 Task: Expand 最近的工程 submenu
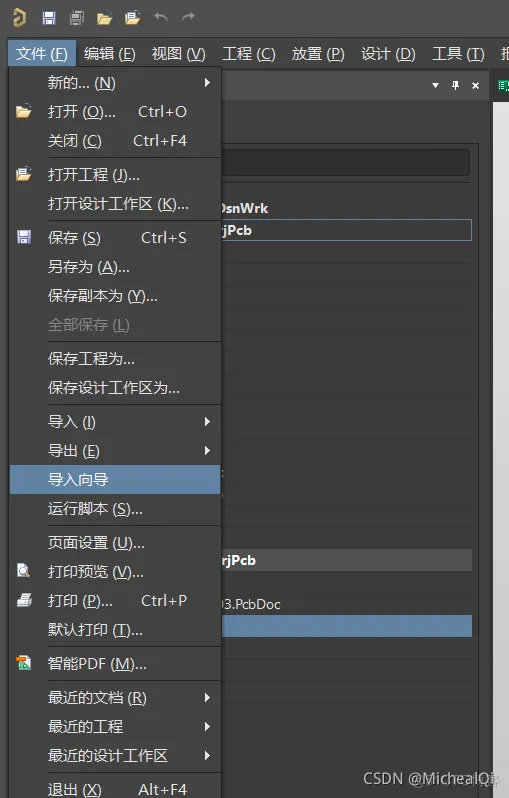tap(115, 726)
